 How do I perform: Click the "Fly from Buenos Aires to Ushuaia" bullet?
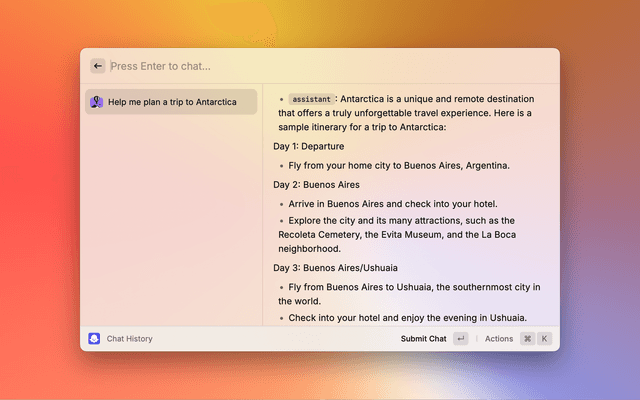pos(410,293)
